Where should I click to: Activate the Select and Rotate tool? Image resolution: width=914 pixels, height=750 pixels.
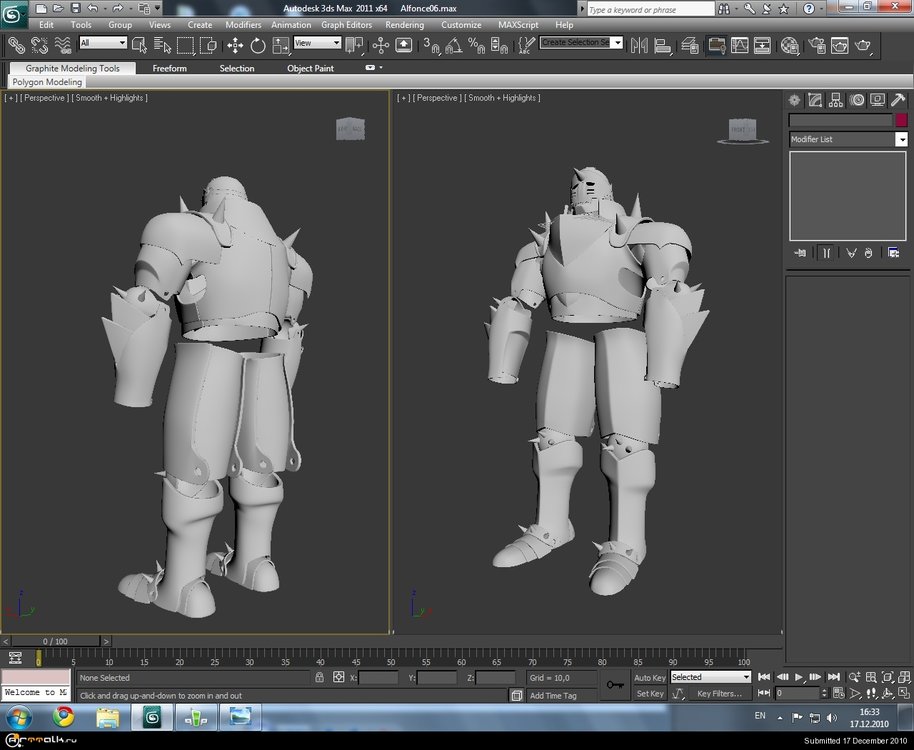pyautogui.click(x=258, y=45)
